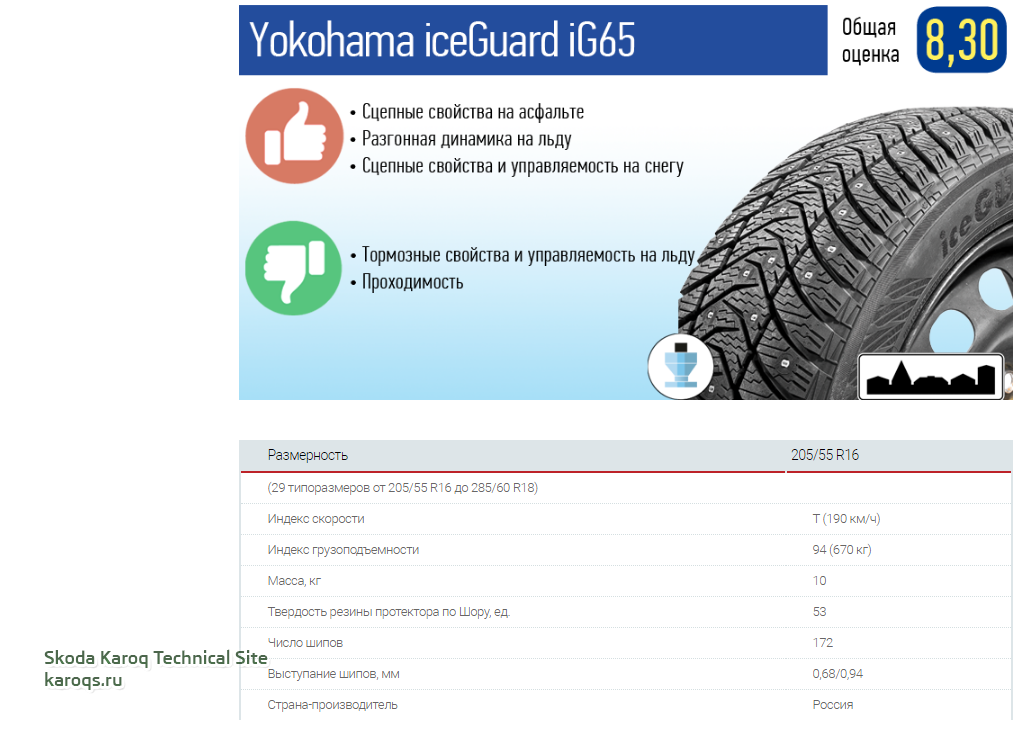Click the Yokohama iceGuard iG65 title
1015x731 pixels.
tap(442, 39)
